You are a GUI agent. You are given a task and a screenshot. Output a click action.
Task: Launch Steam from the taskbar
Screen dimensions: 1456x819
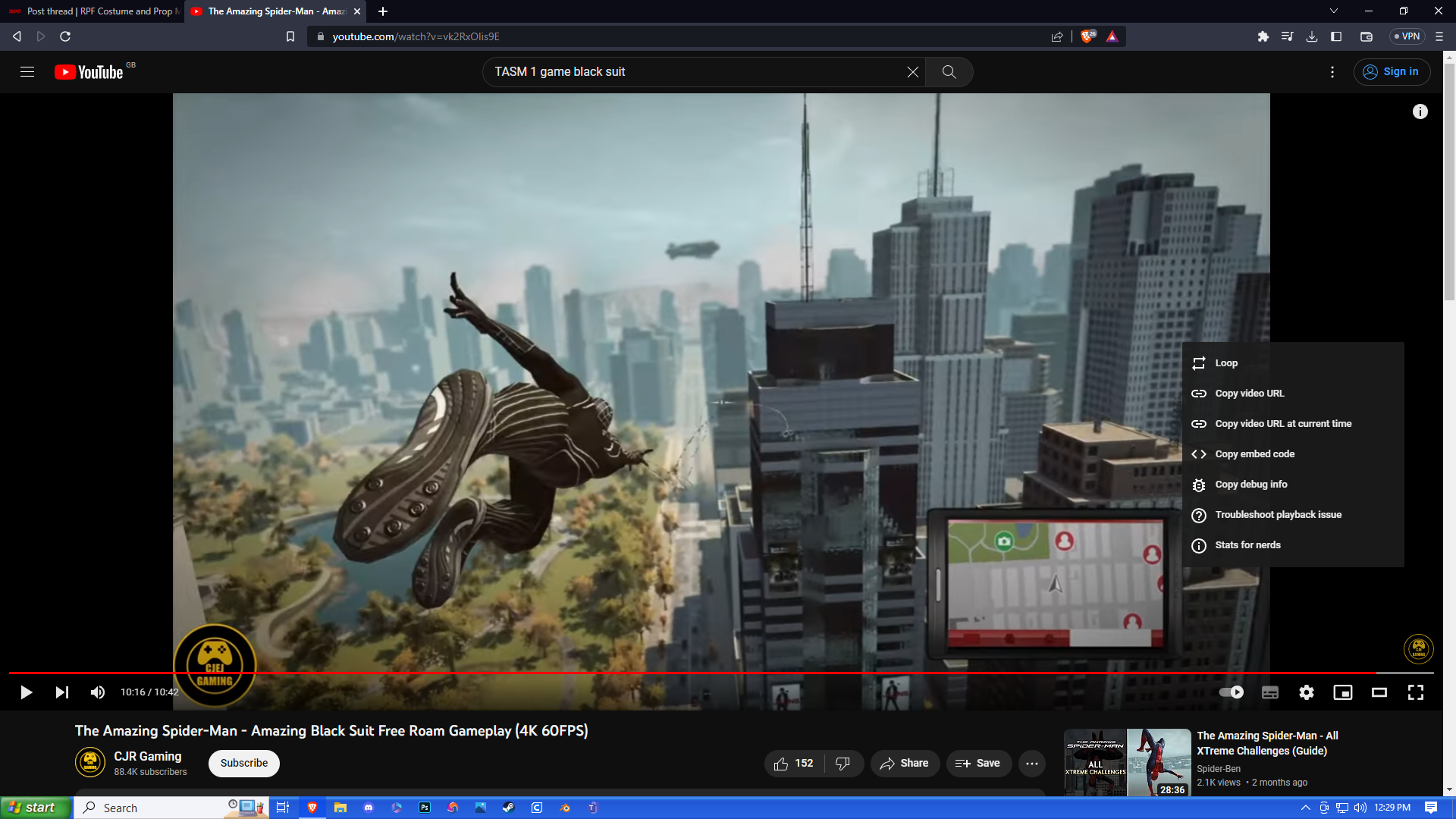click(x=508, y=808)
